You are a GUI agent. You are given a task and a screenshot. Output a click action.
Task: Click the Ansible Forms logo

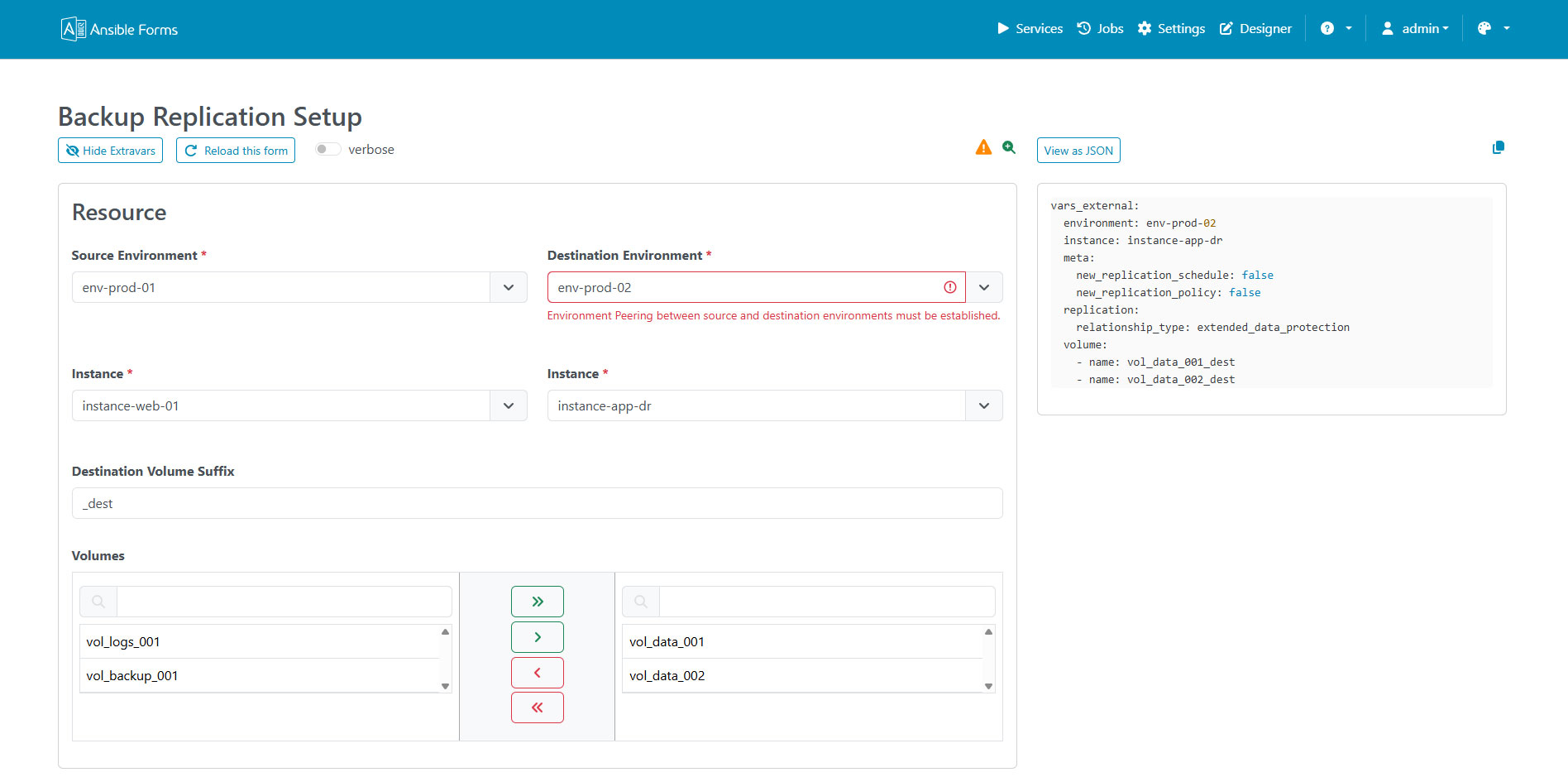coord(119,29)
